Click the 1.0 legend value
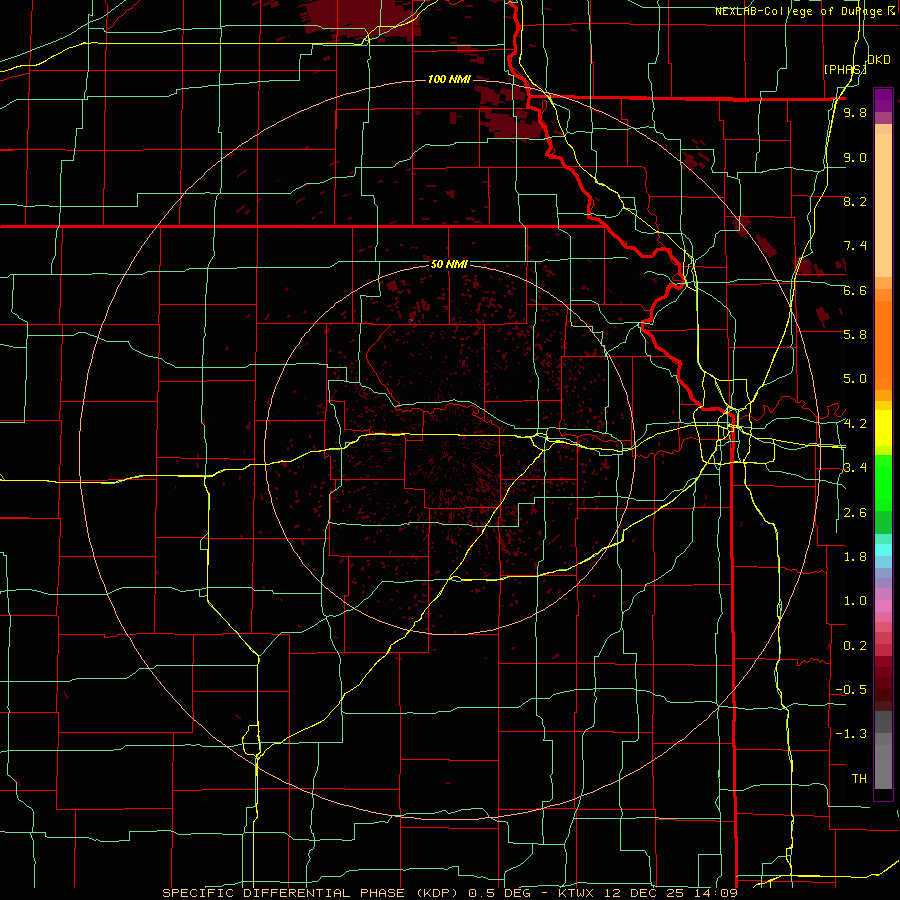The image size is (900, 900). tap(855, 601)
